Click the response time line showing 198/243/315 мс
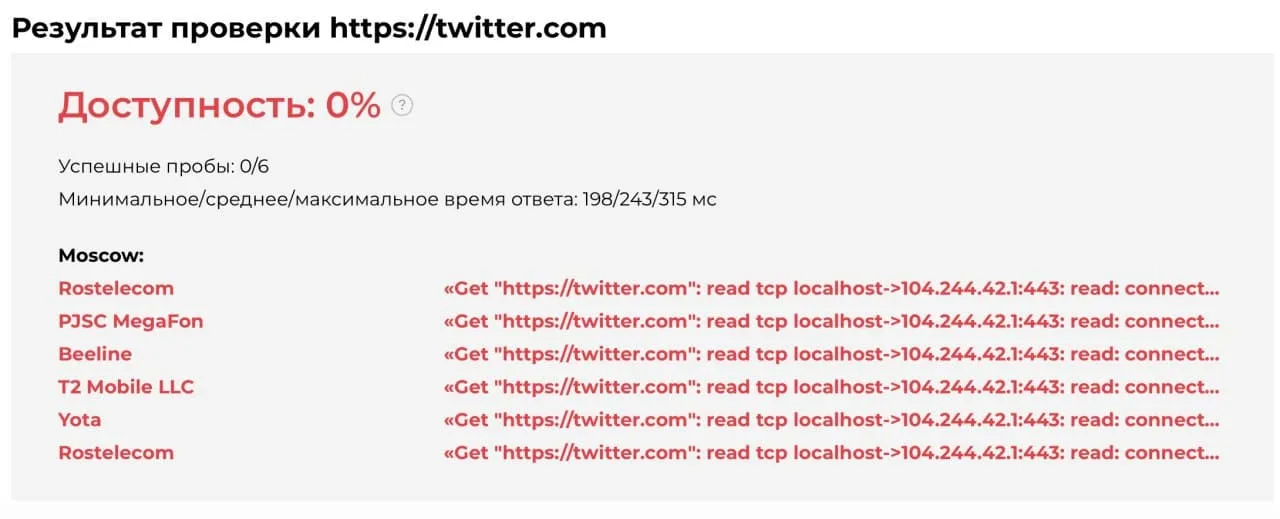 pos(387,199)
